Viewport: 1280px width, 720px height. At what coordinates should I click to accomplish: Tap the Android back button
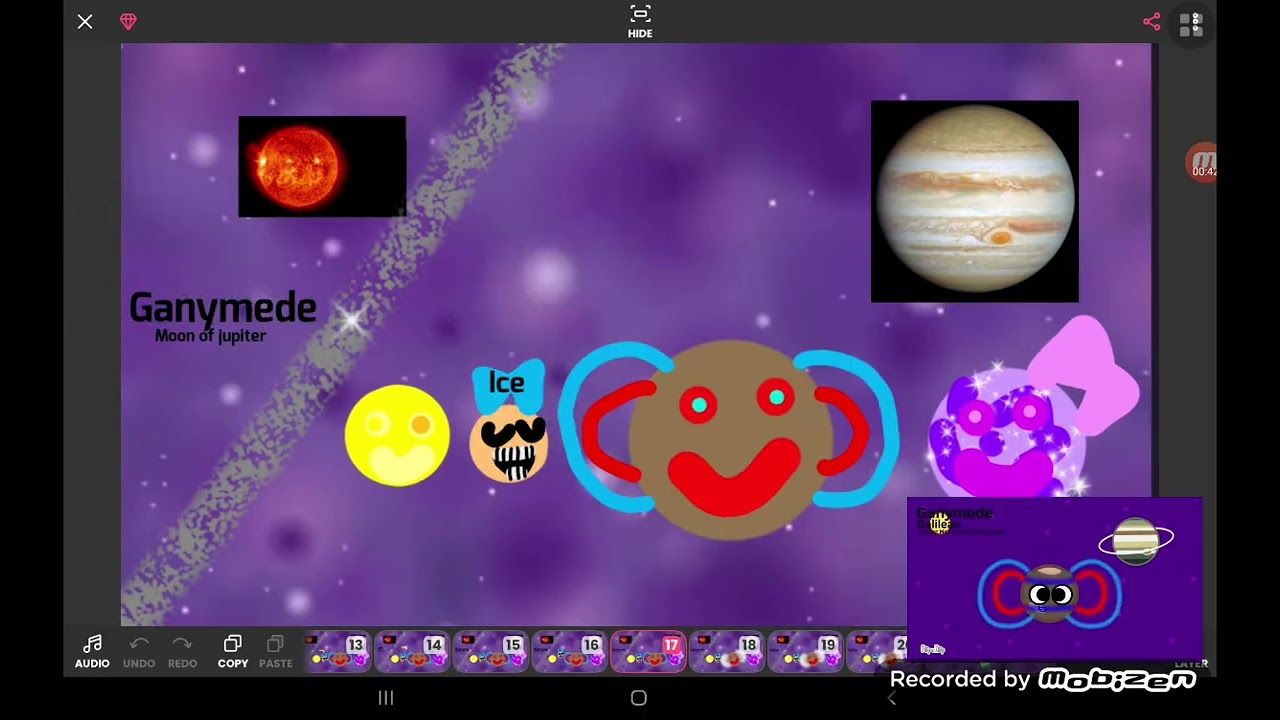tap(892, 698)
